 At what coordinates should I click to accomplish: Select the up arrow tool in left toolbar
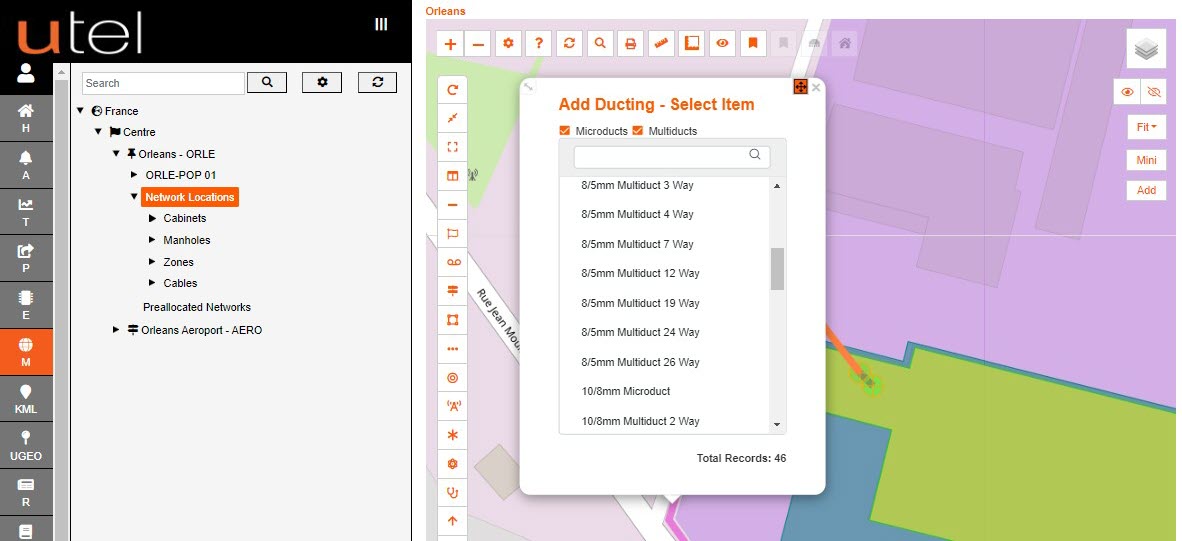tap(452, 521)
